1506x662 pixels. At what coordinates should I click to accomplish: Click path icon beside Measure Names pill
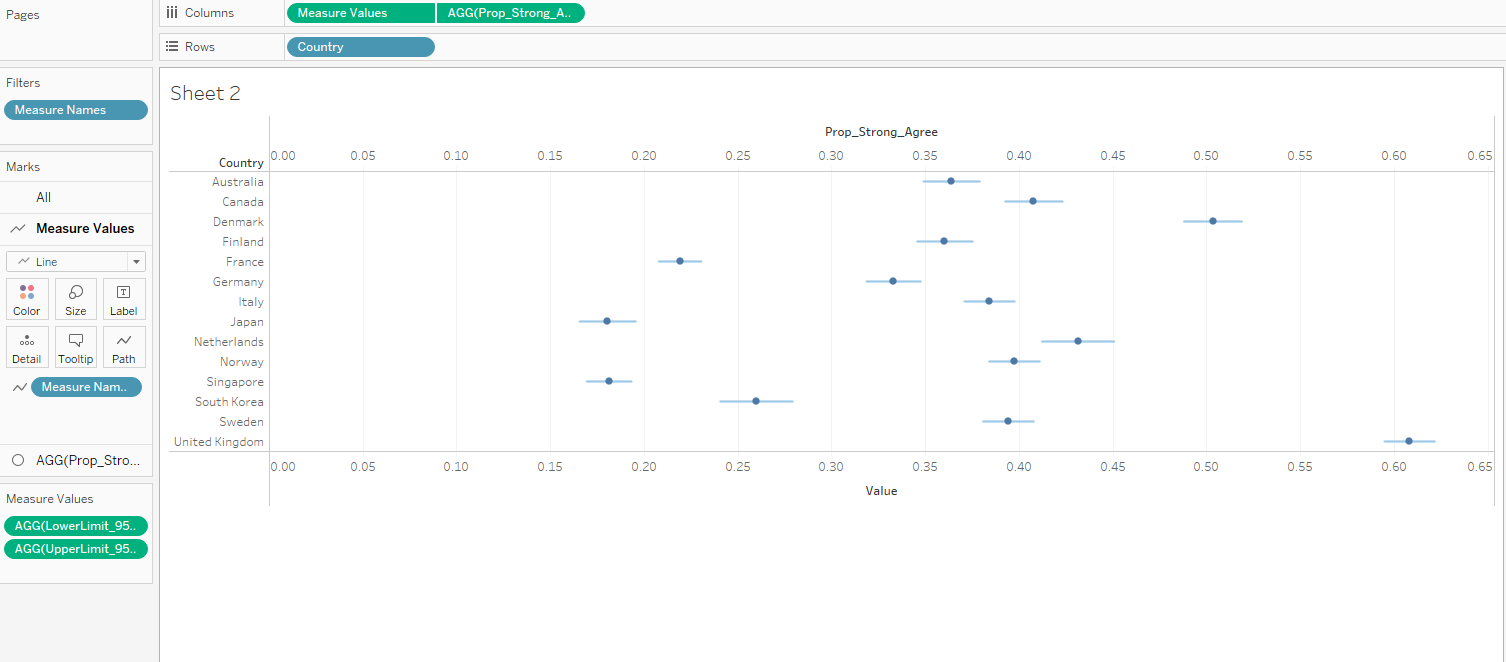pos(19,387)
